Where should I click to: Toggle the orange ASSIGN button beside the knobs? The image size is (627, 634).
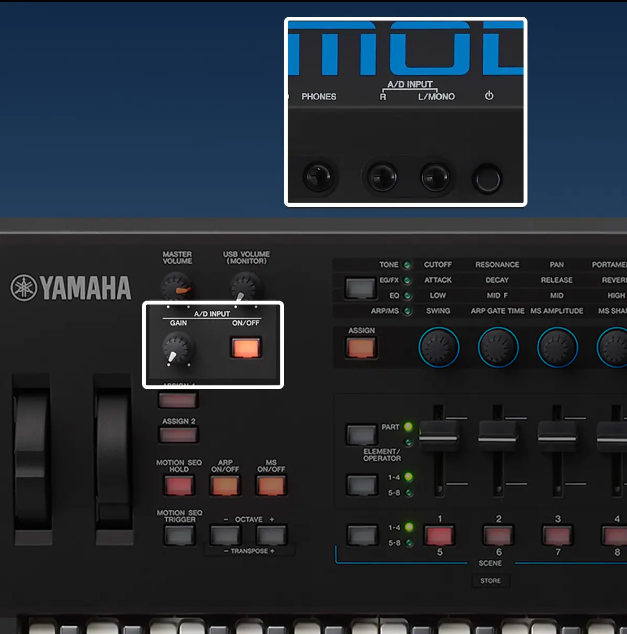361,348
